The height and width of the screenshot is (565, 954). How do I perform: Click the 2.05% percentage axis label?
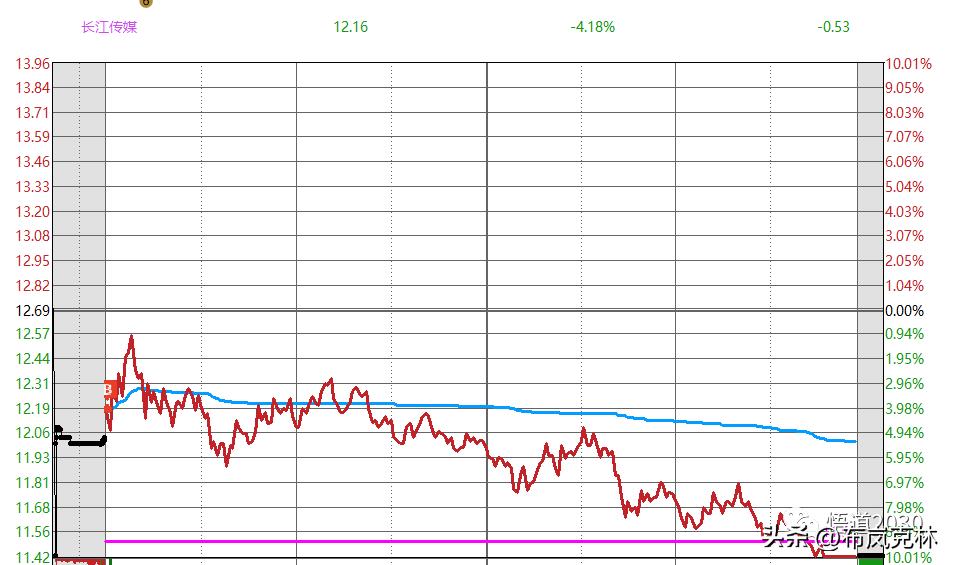coord(904,261)
